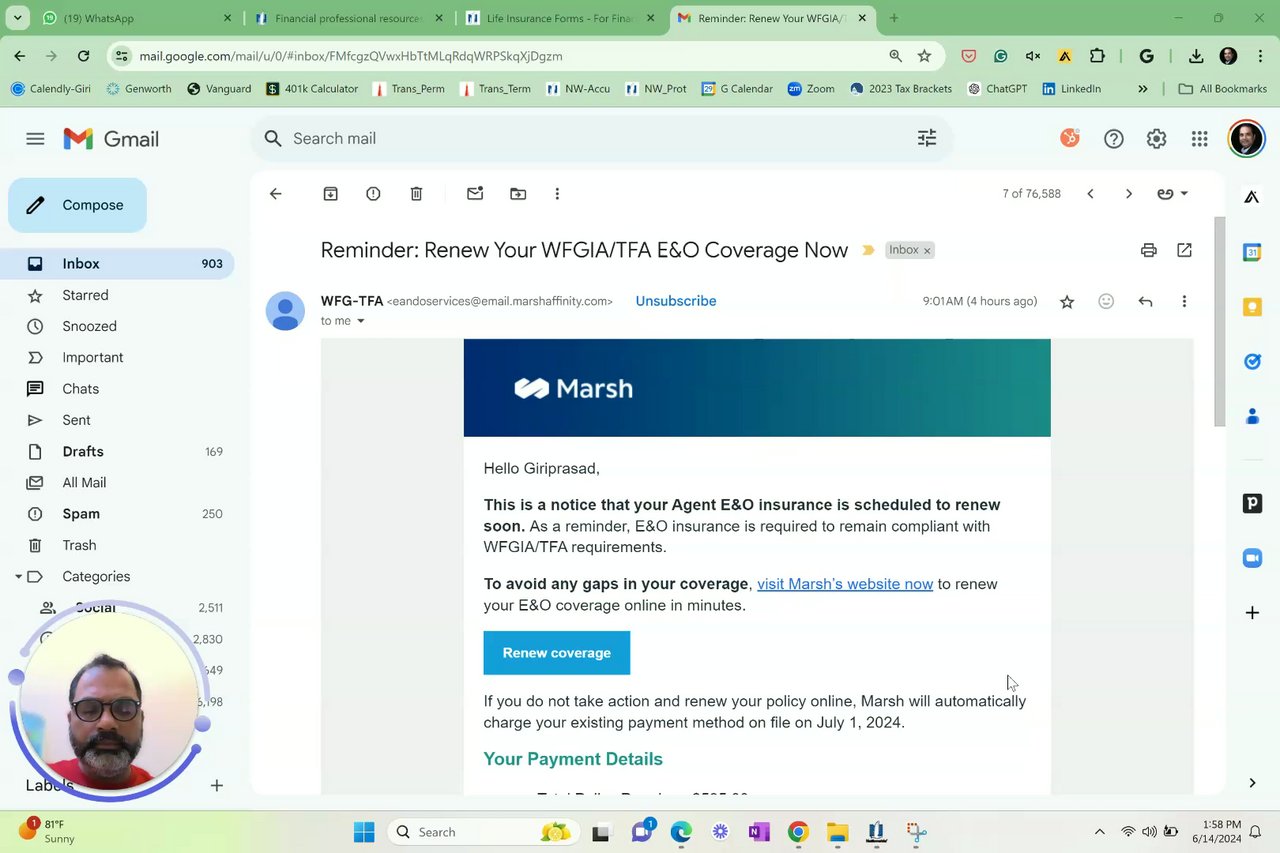Open the message More menu beside Reply
The height and width of the screenshot is (853, 1280).
tap(1184, 301)
